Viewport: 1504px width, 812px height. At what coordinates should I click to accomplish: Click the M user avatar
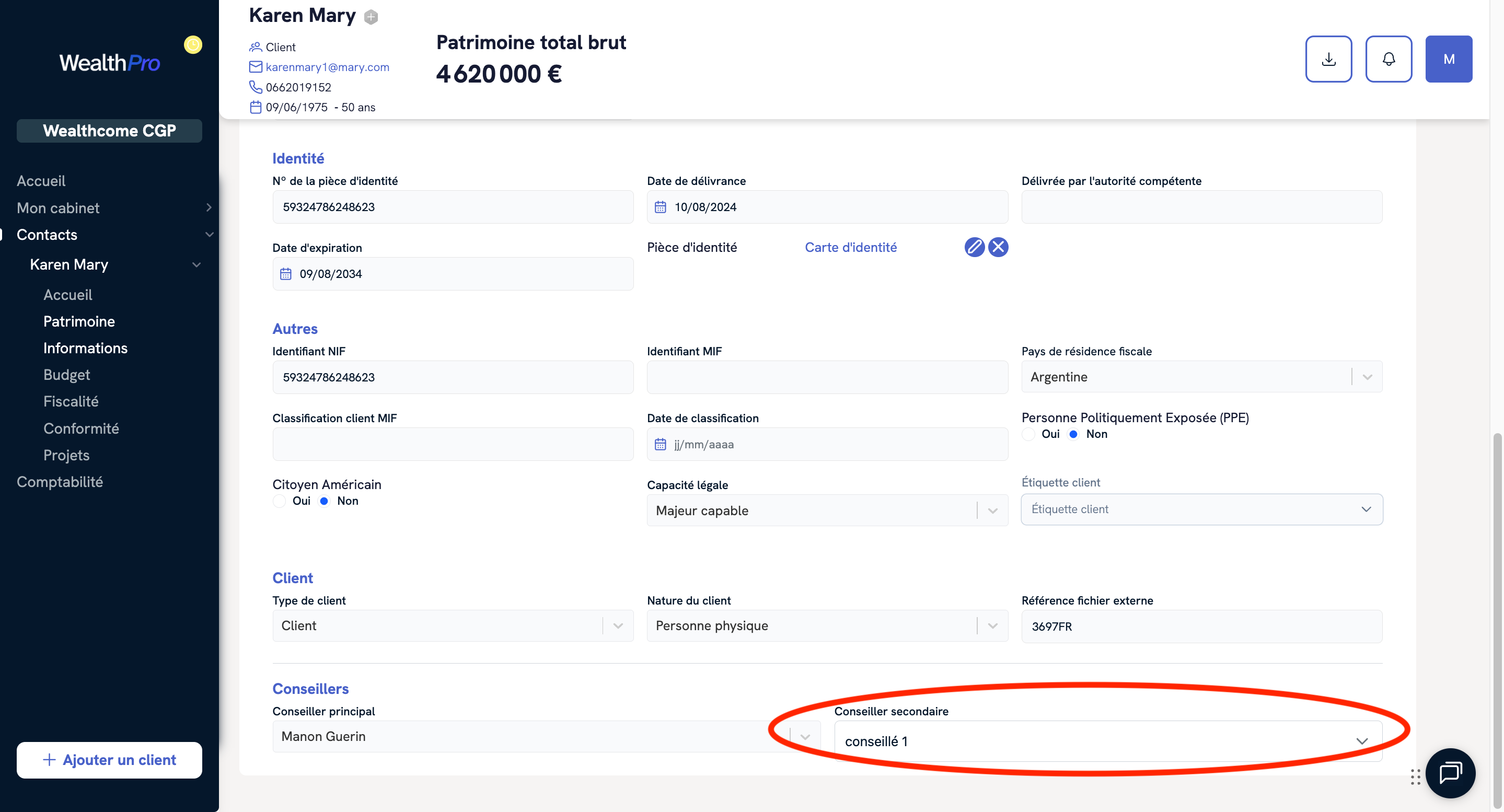point(1449,59)
